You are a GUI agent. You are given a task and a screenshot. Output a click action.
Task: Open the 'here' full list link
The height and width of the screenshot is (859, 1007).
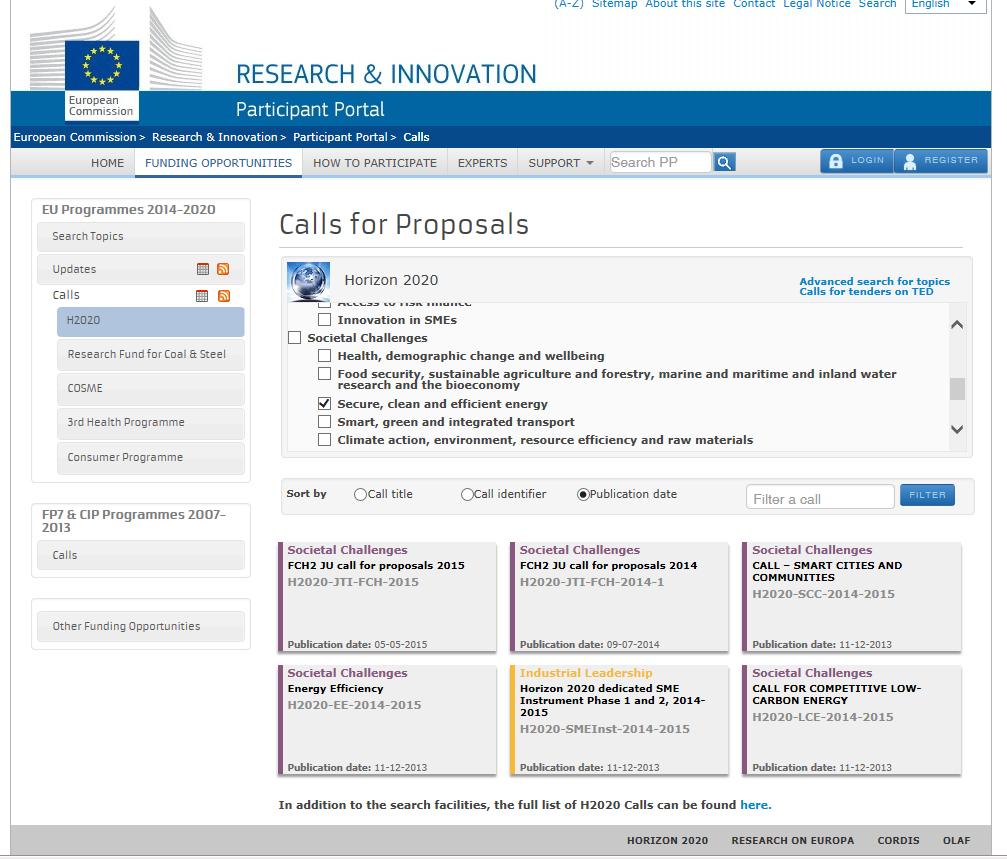click(x=754, y=805)
